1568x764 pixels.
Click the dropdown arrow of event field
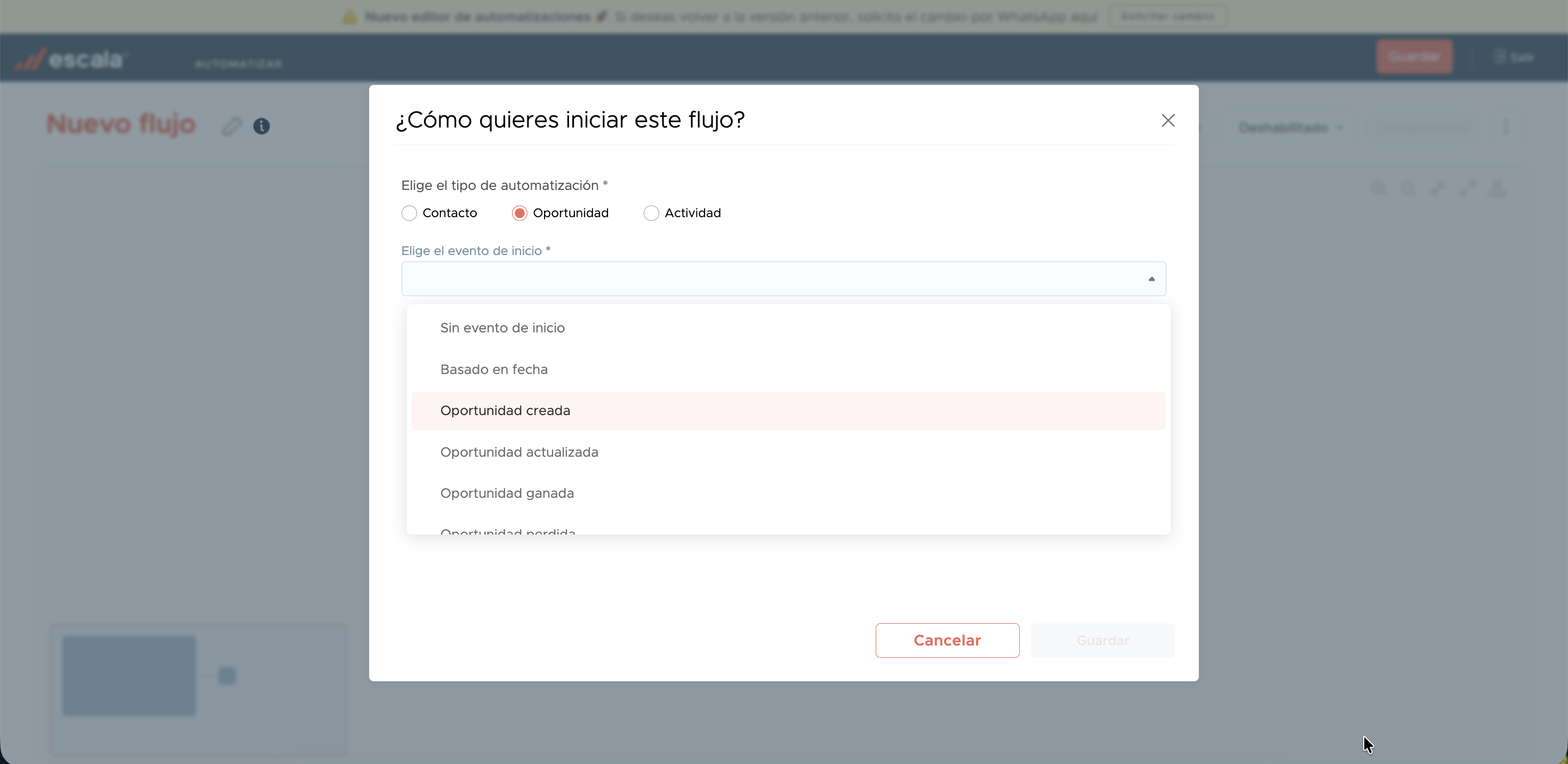(1151, 279)
